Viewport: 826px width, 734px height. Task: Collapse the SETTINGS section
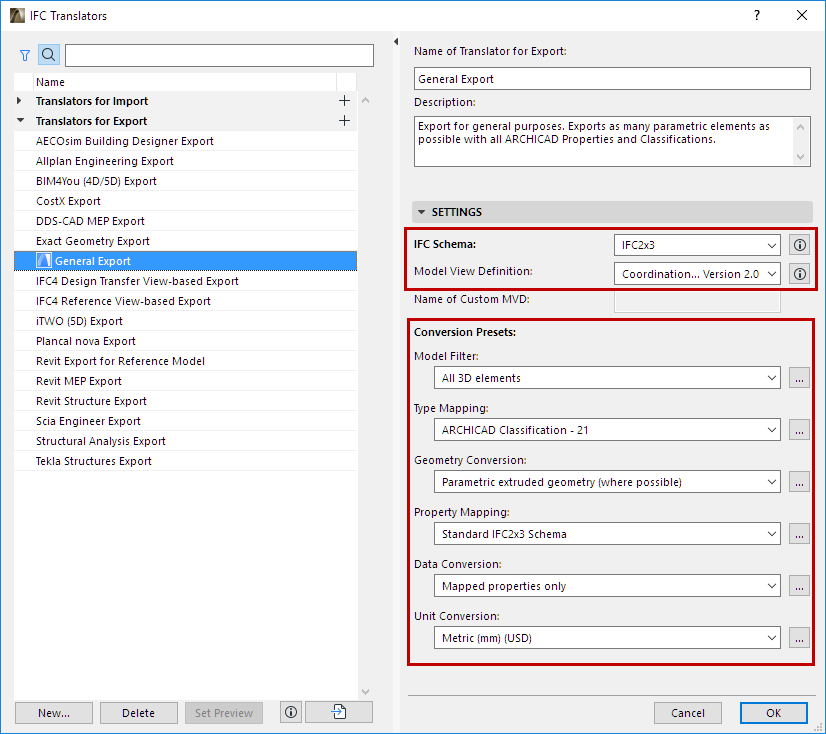[421, 212]
